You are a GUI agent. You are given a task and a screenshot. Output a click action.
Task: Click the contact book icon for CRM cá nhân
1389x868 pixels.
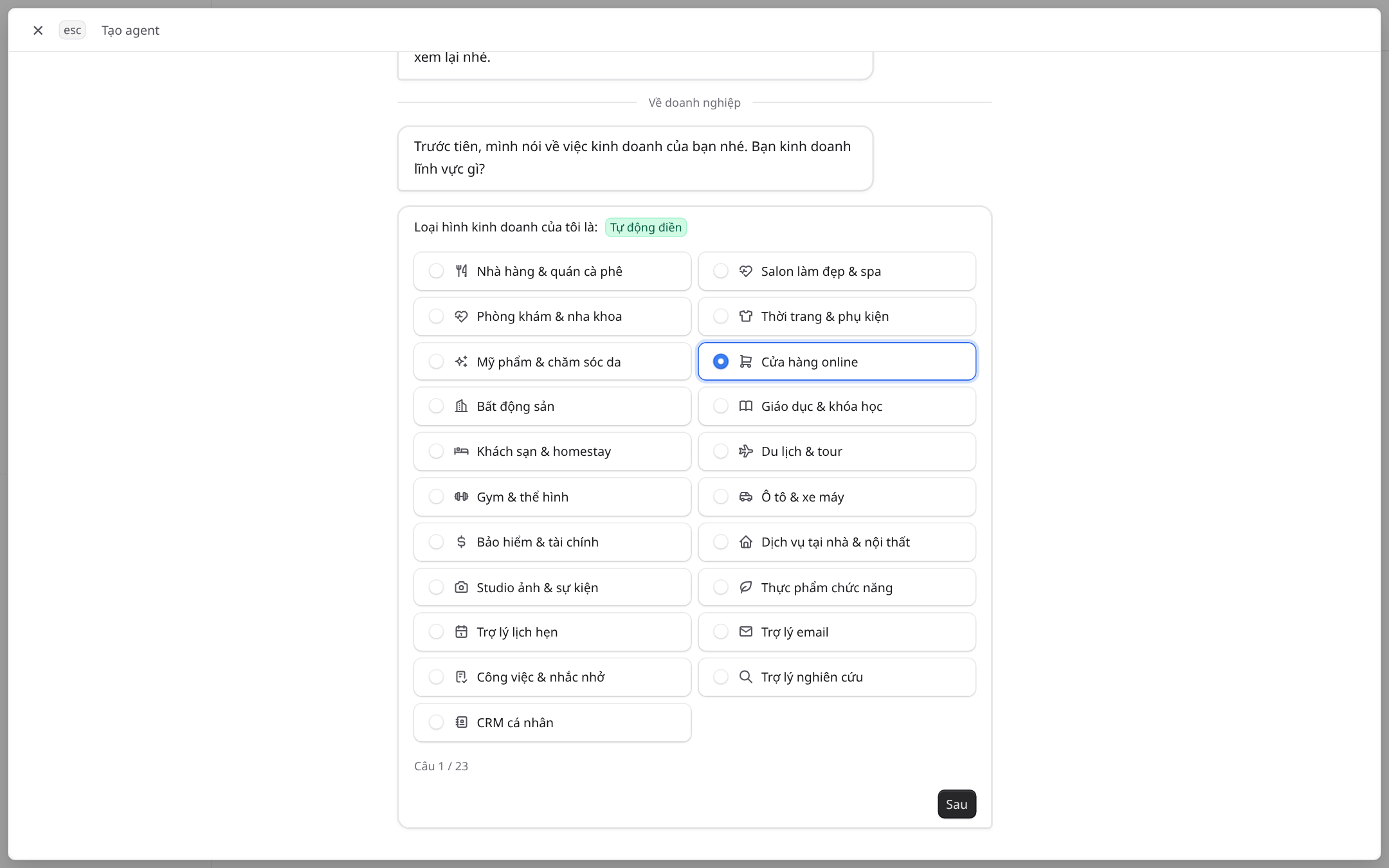461,722
